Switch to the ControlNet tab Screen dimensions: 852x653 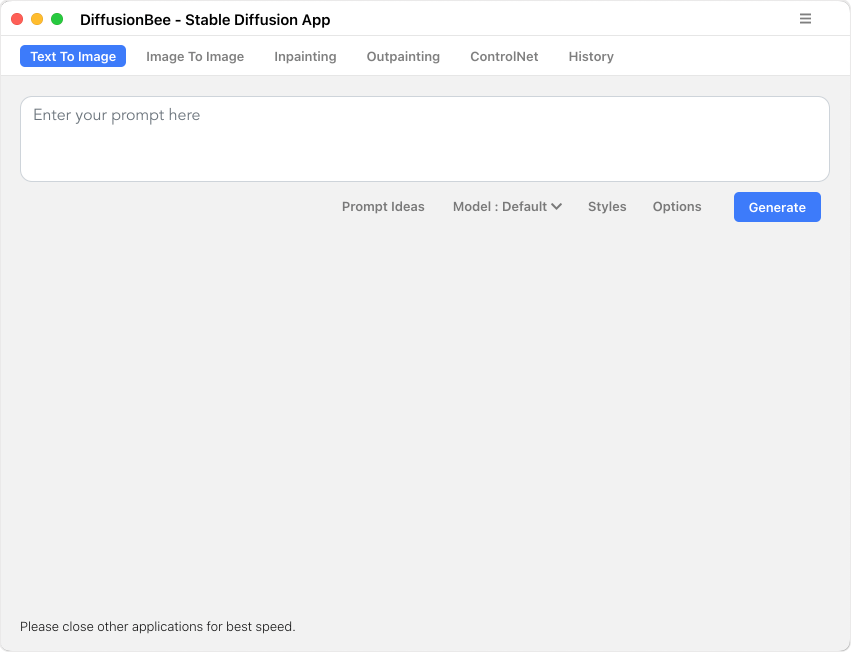pos(504,56)
